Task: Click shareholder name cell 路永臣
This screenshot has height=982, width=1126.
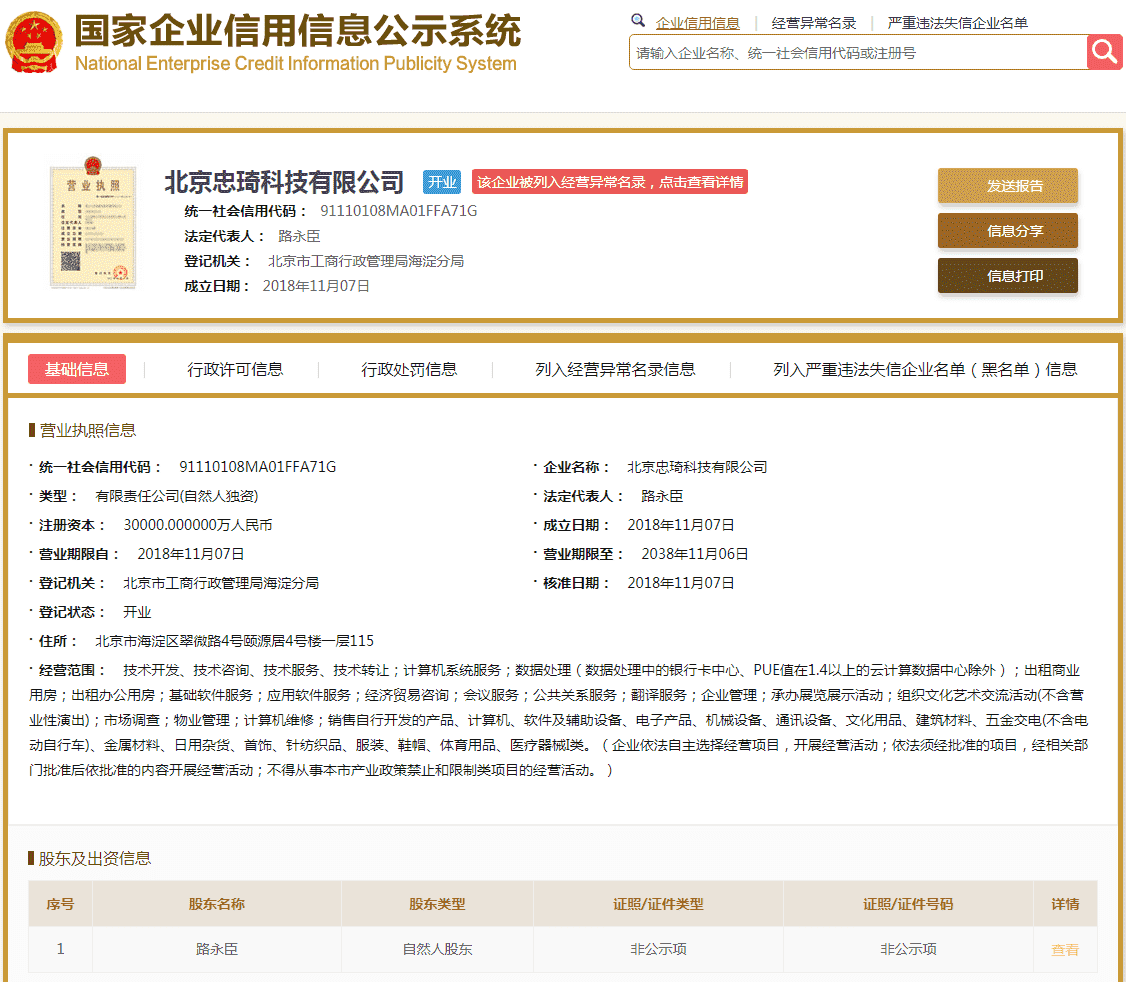Action: tap(217, 949)
